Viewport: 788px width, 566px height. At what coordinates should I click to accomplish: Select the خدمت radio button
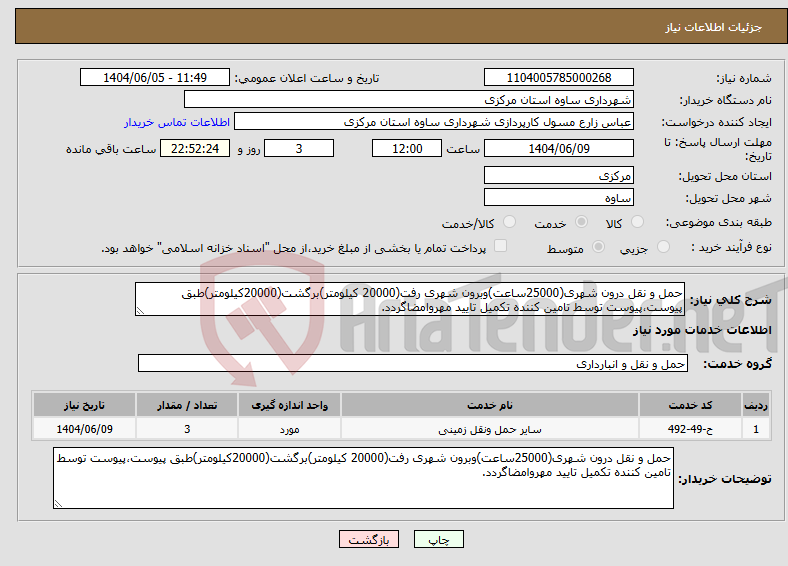581,222
